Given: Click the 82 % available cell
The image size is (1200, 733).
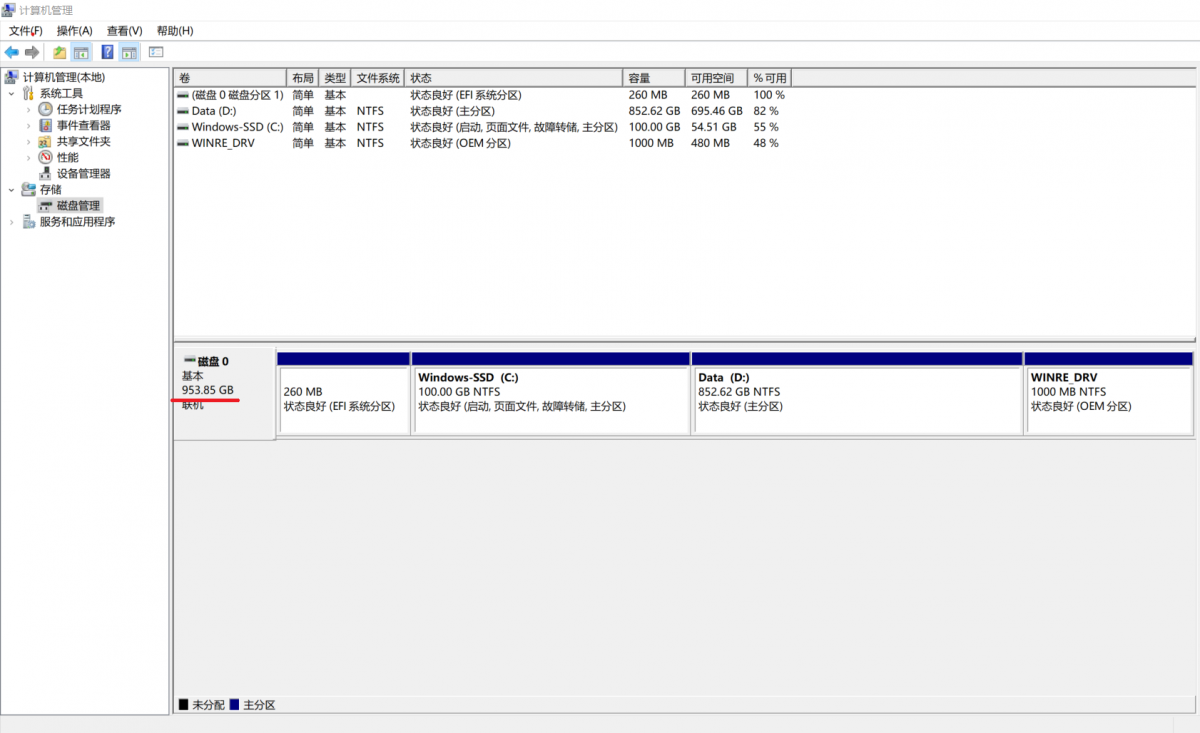Looking at the screenshot, I should (x=766, y=111).
